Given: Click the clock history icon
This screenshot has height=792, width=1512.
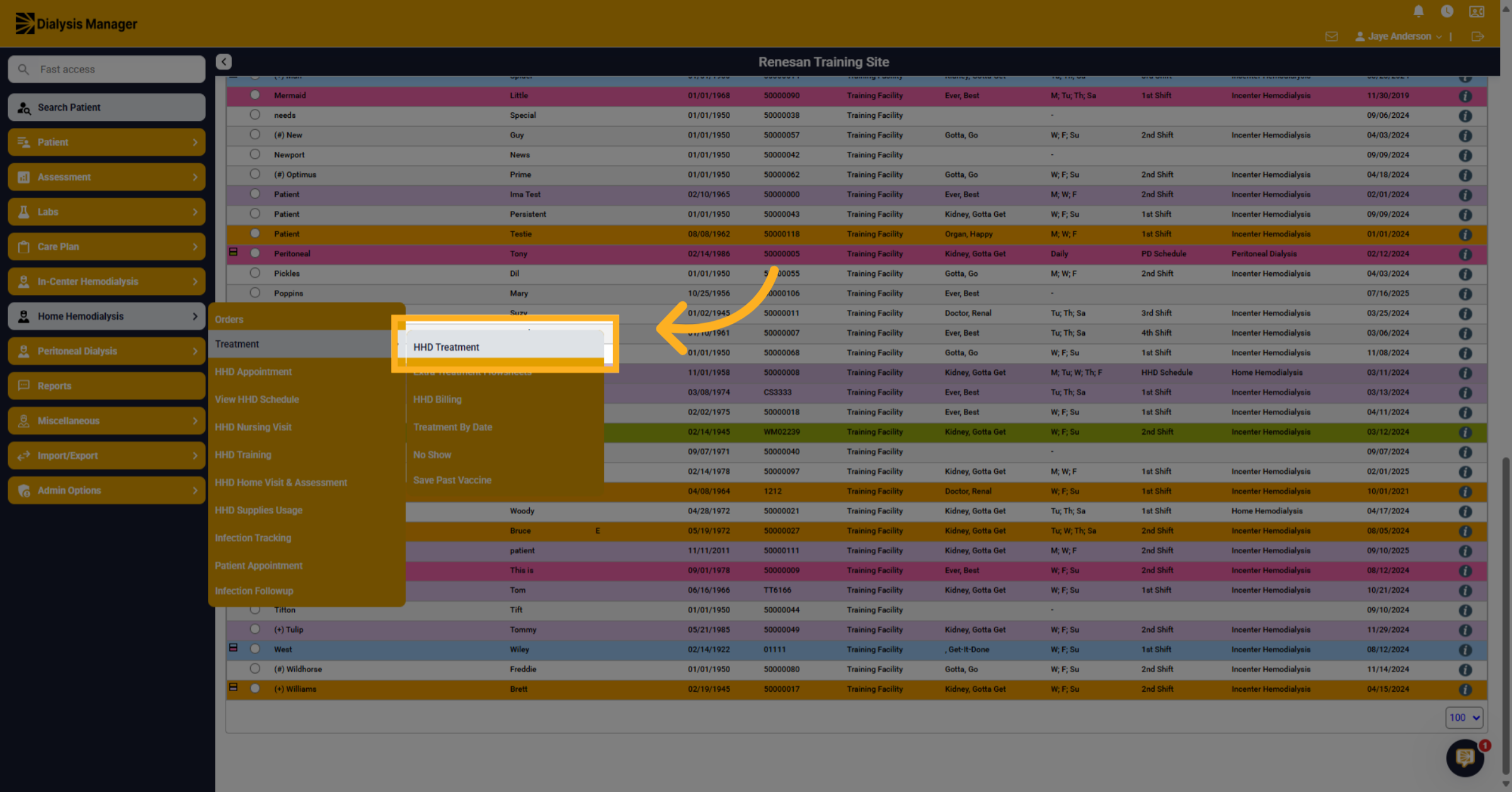Looking at the screenshot, I should (1447, 11).
